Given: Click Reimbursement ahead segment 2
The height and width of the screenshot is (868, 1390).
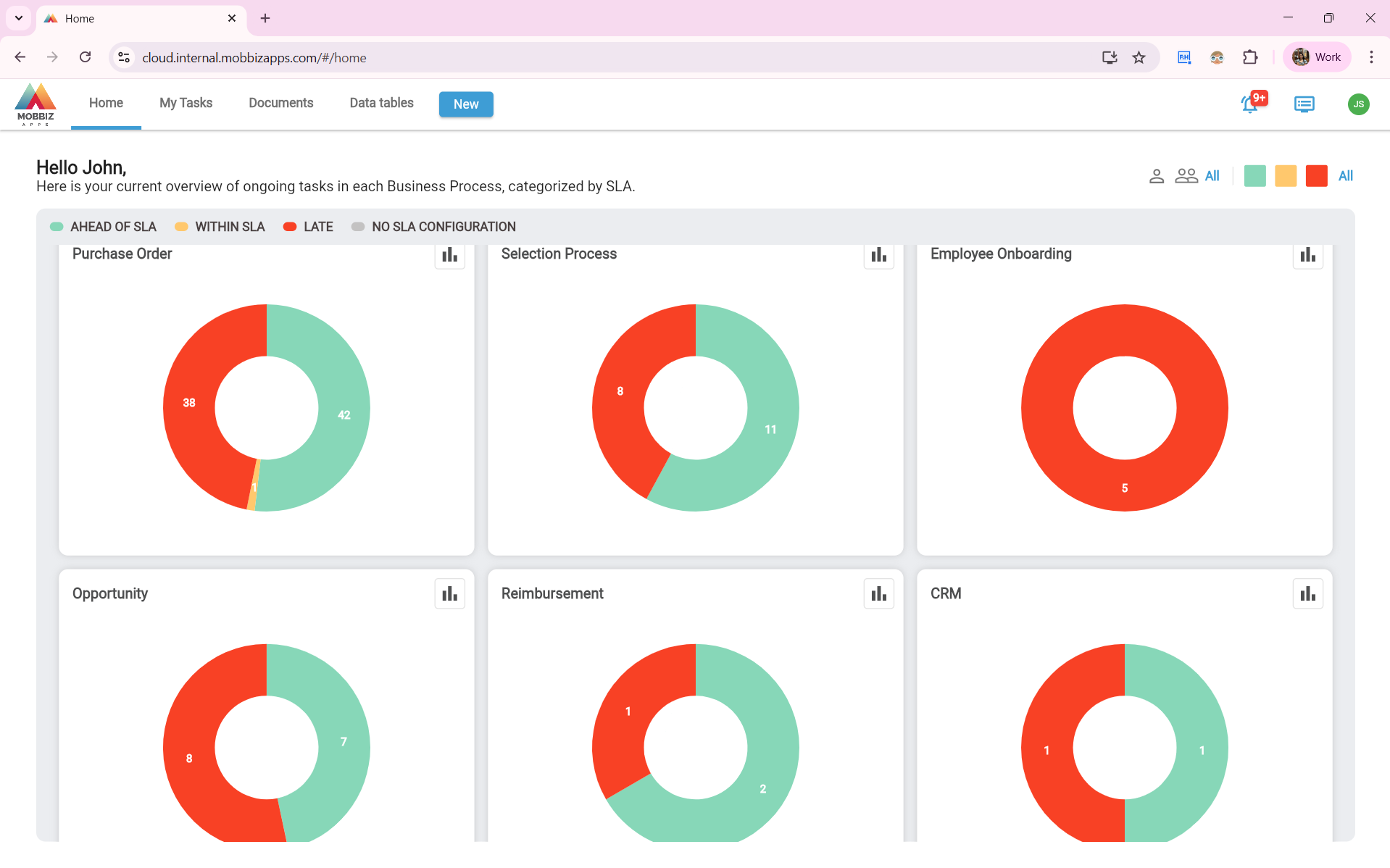Looking at the screenshot, I should pyautogui.click(x=762, y=789).
